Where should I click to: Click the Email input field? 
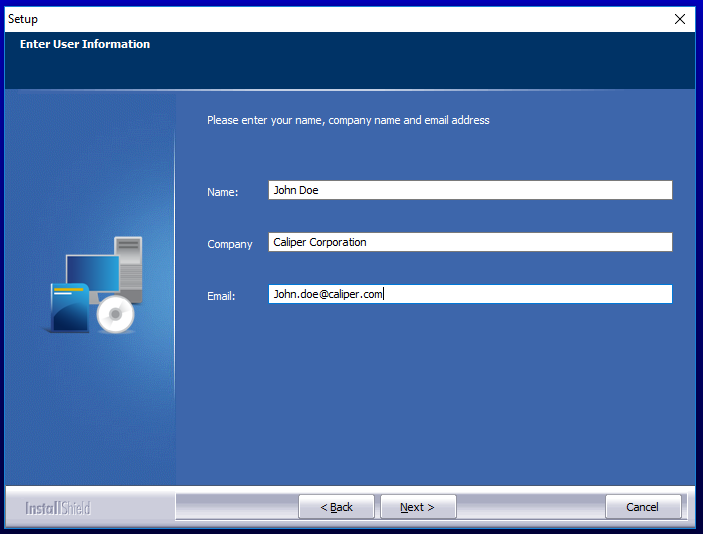click(x=470, y=294)
